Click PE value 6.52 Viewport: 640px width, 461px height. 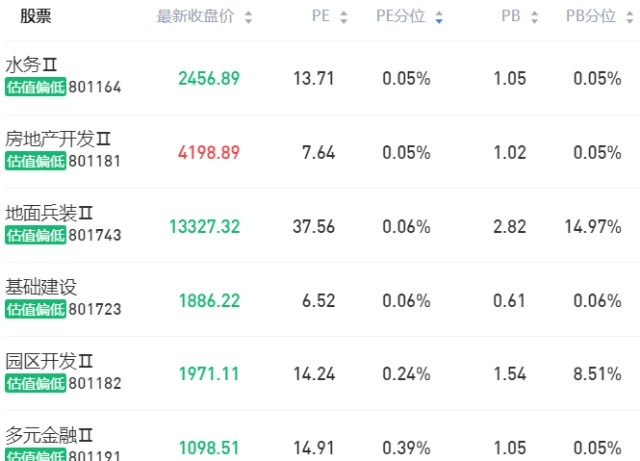[318, 301]
